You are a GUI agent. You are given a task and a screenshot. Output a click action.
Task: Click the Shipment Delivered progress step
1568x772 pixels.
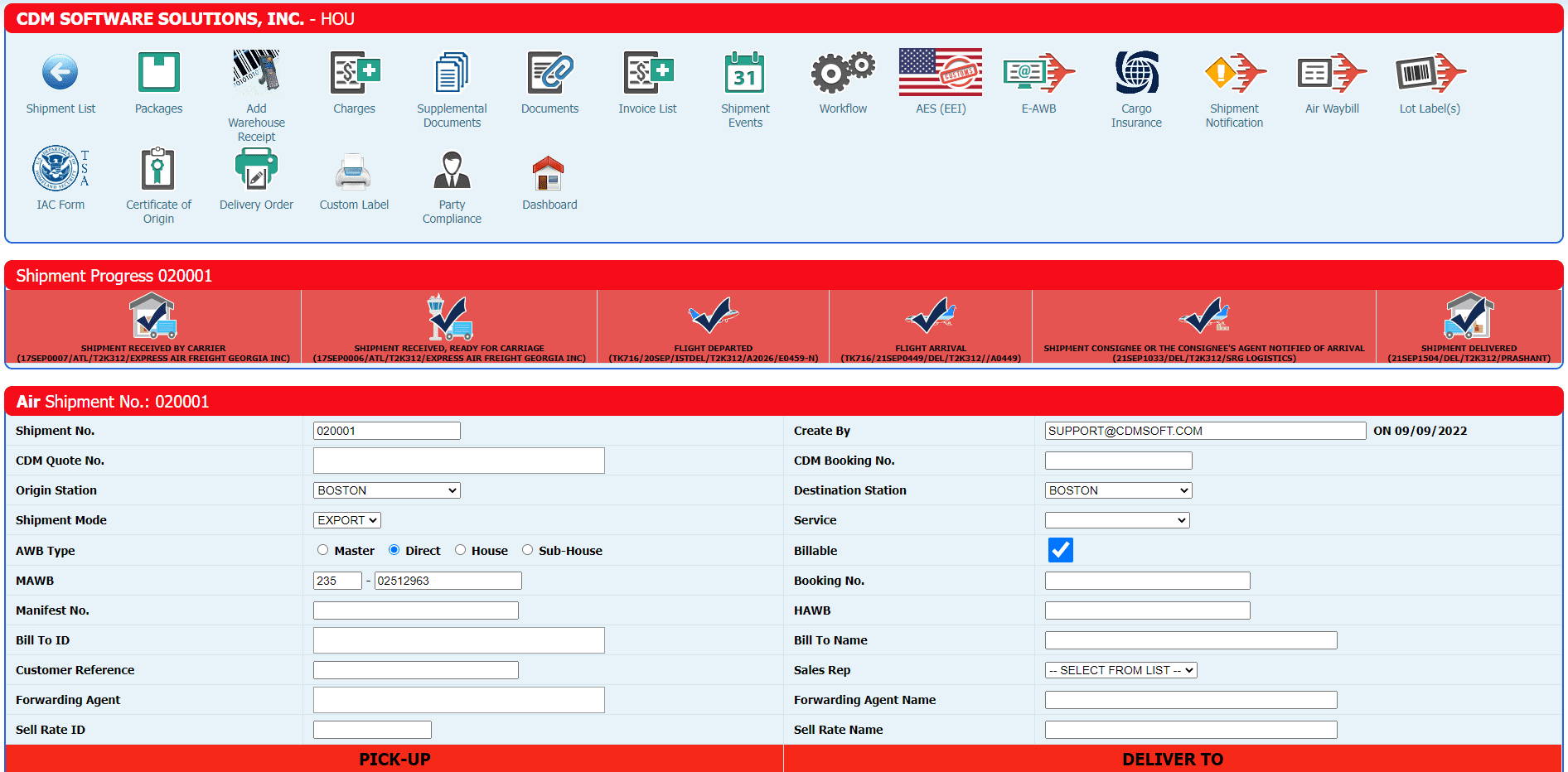click(1469, 328)
